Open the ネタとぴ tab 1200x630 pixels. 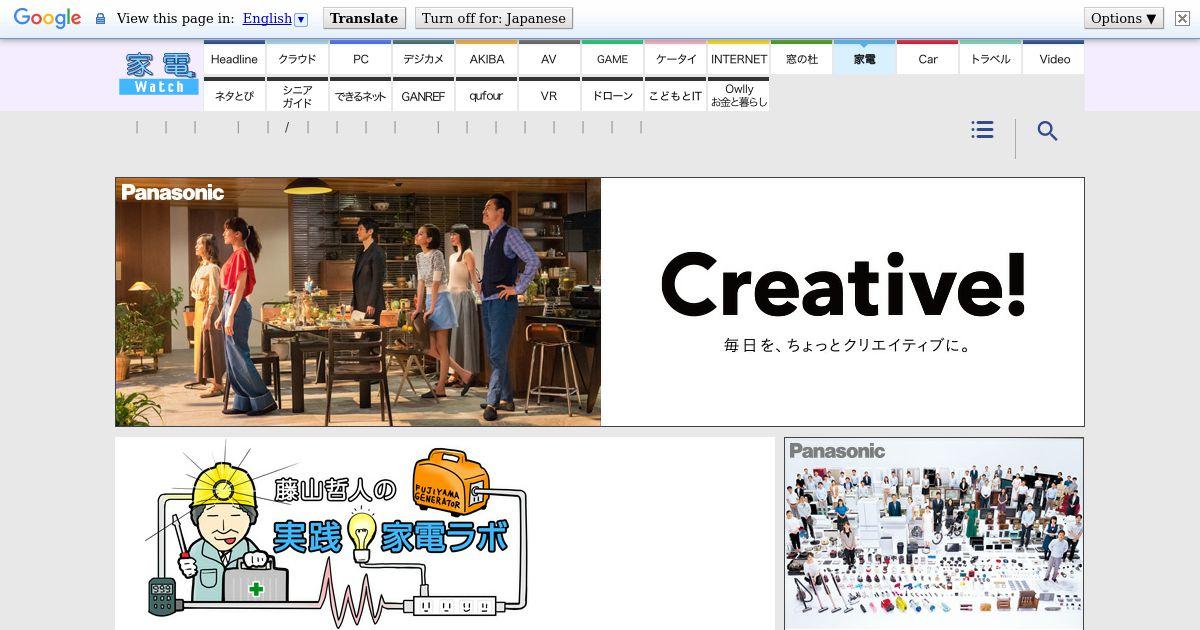(x=234, y=95)
